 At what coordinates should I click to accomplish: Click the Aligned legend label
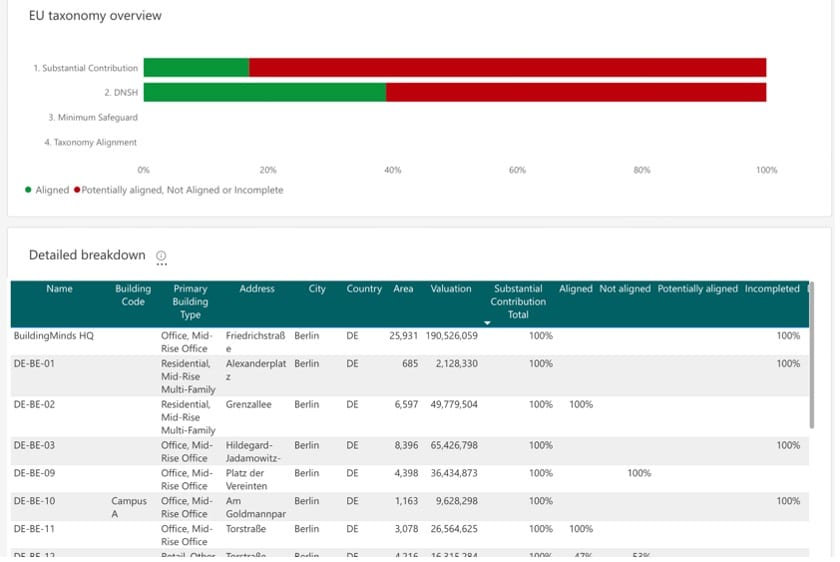tap(52, 190)
